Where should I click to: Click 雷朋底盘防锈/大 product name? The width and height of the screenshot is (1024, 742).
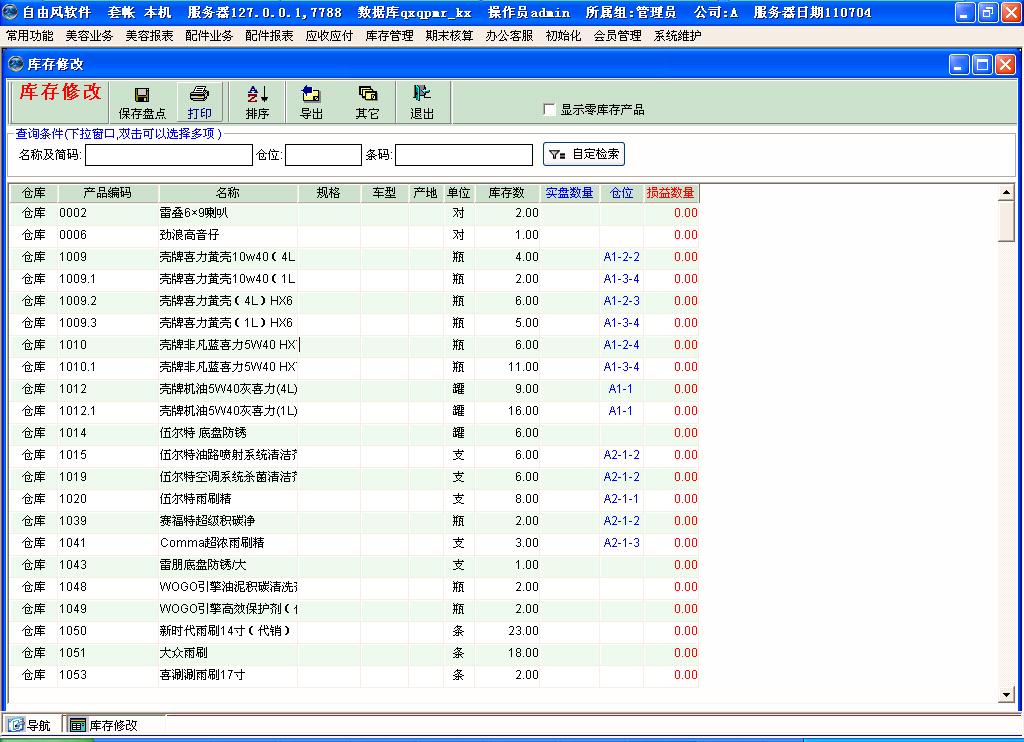tap(203, 565)
